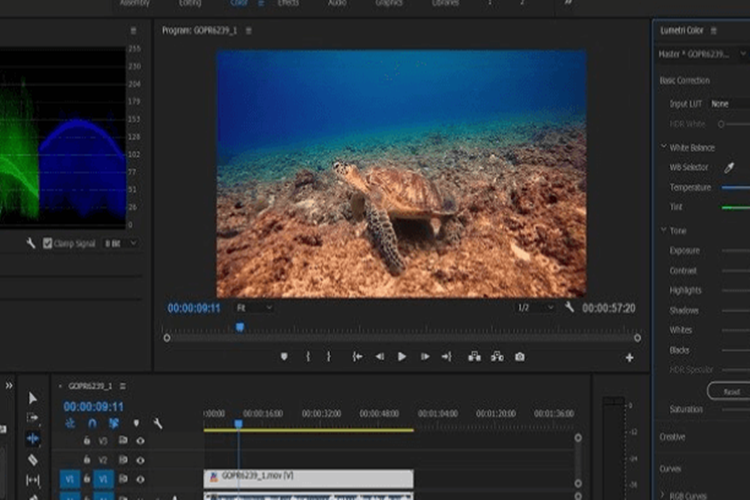Adjust the Tint slider
This screenshot has height=500, width=750.
coord(736,207)
